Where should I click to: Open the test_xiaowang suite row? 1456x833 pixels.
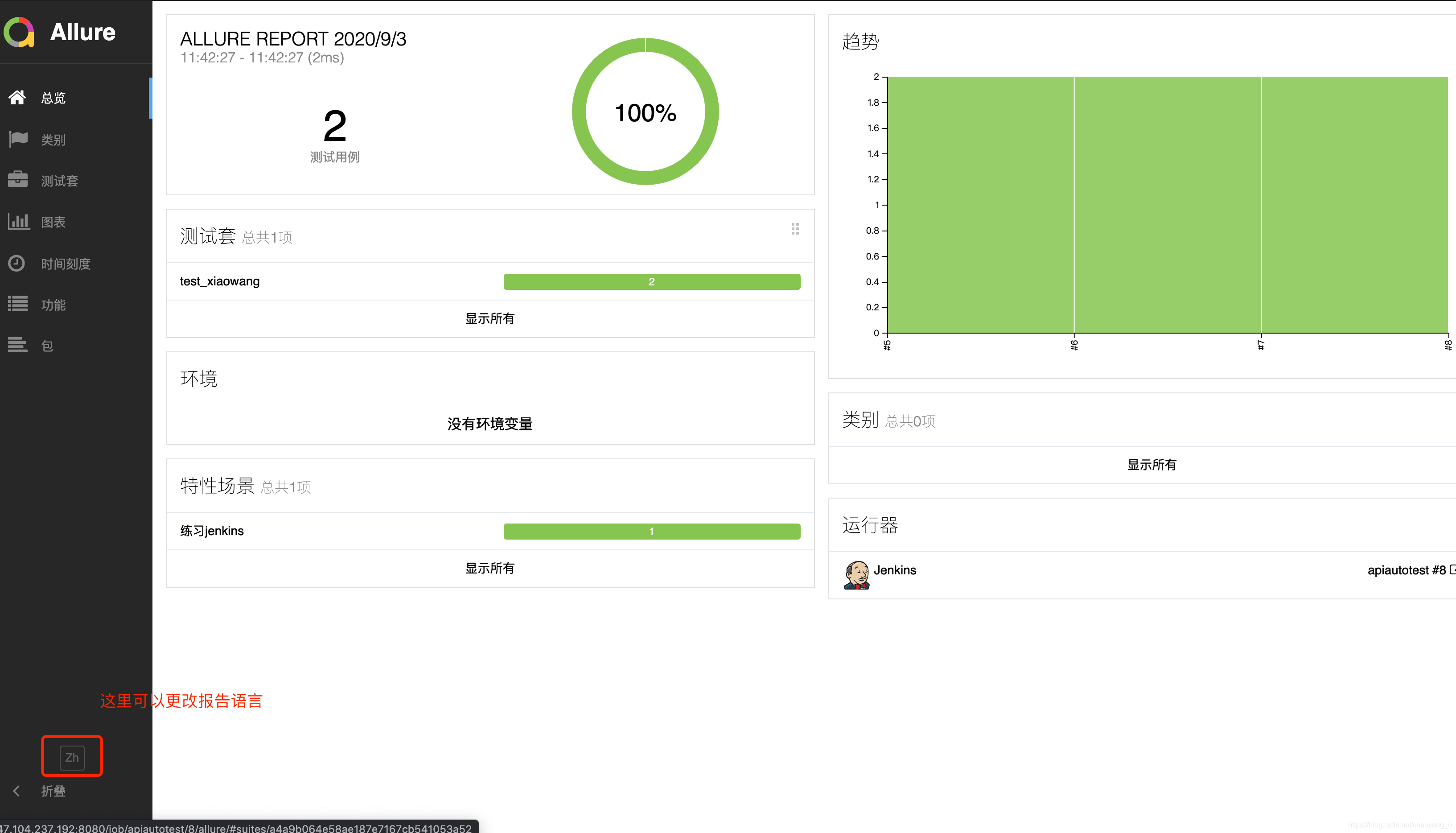[220, 281]
